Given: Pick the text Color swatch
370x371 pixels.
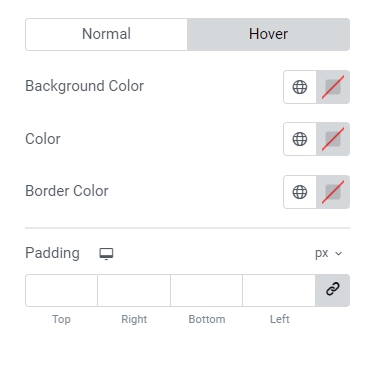Looking at the screenshot, I should (333, 139).
